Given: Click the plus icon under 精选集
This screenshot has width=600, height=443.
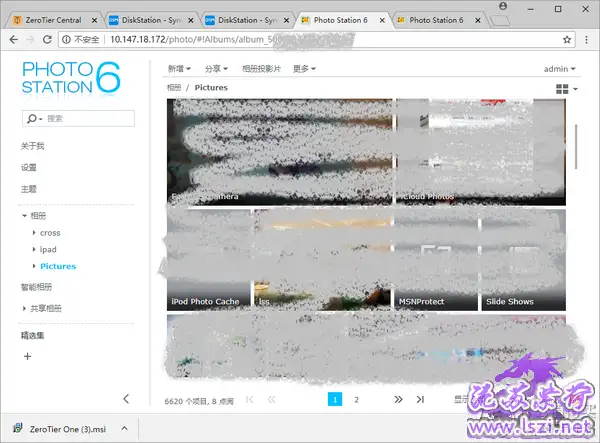Looking at the screenshot, I should pyautogui.click(x=28, y=357).
